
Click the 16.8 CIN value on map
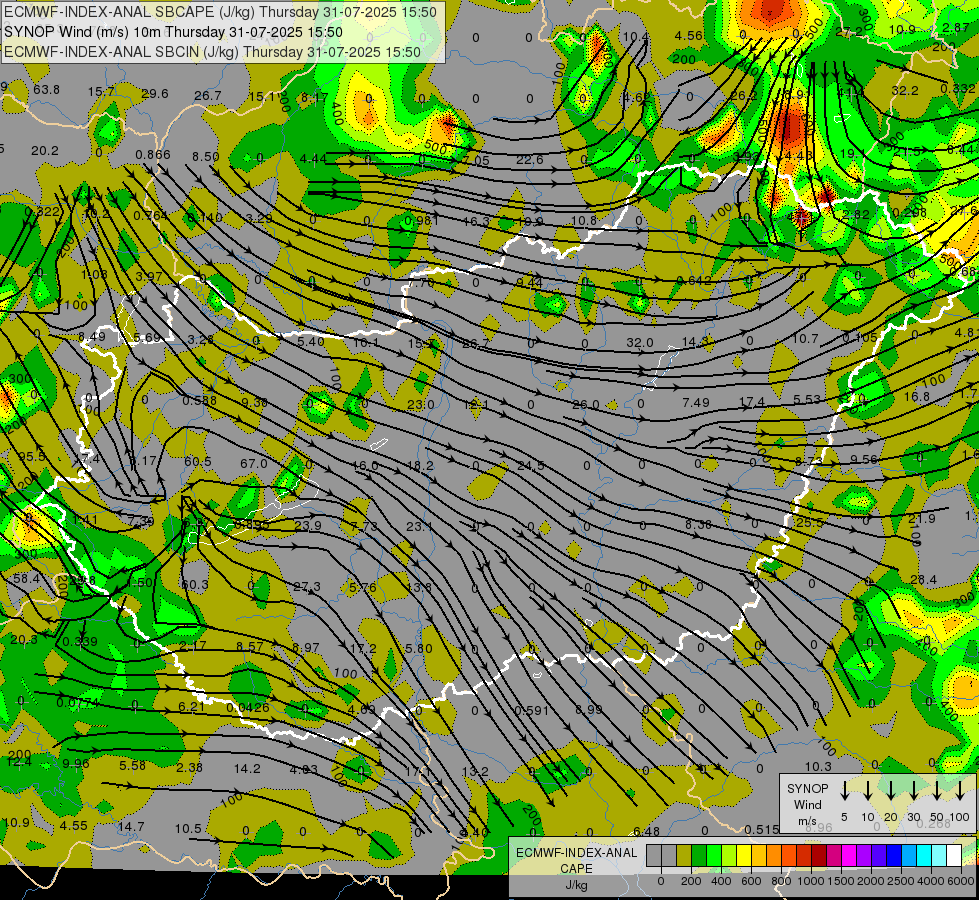point(917,397)
